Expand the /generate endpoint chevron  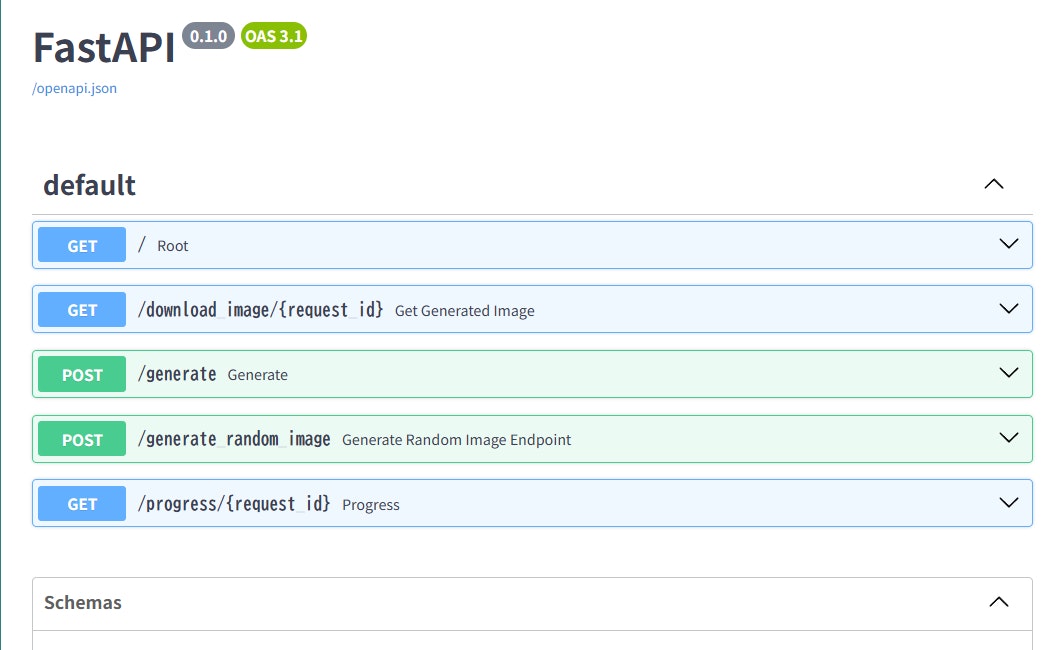1008,373
